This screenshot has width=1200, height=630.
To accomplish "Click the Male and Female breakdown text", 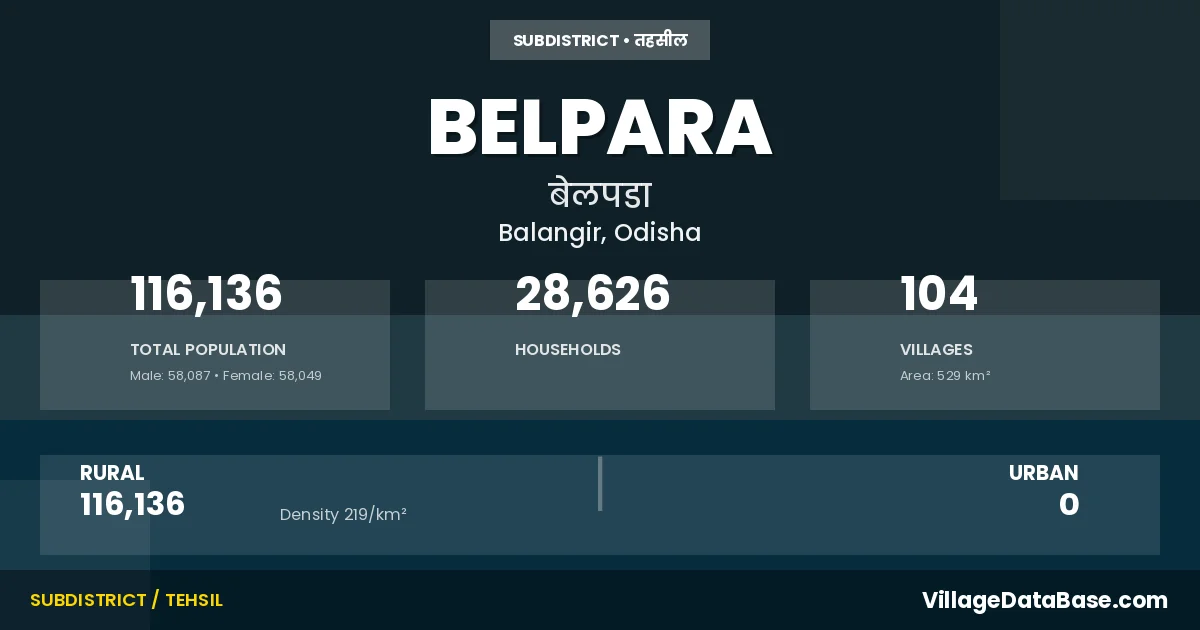I will click(226, 376).
